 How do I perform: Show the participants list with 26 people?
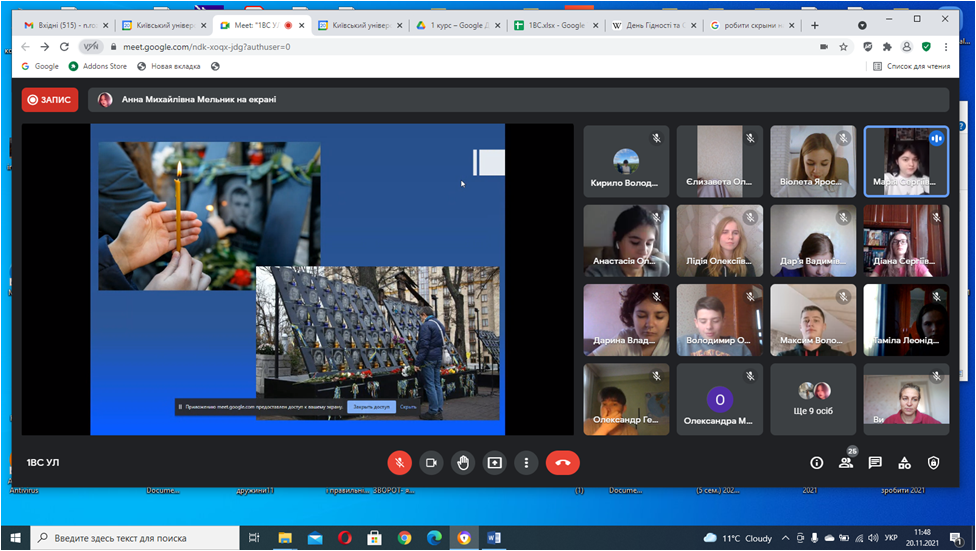846,463
